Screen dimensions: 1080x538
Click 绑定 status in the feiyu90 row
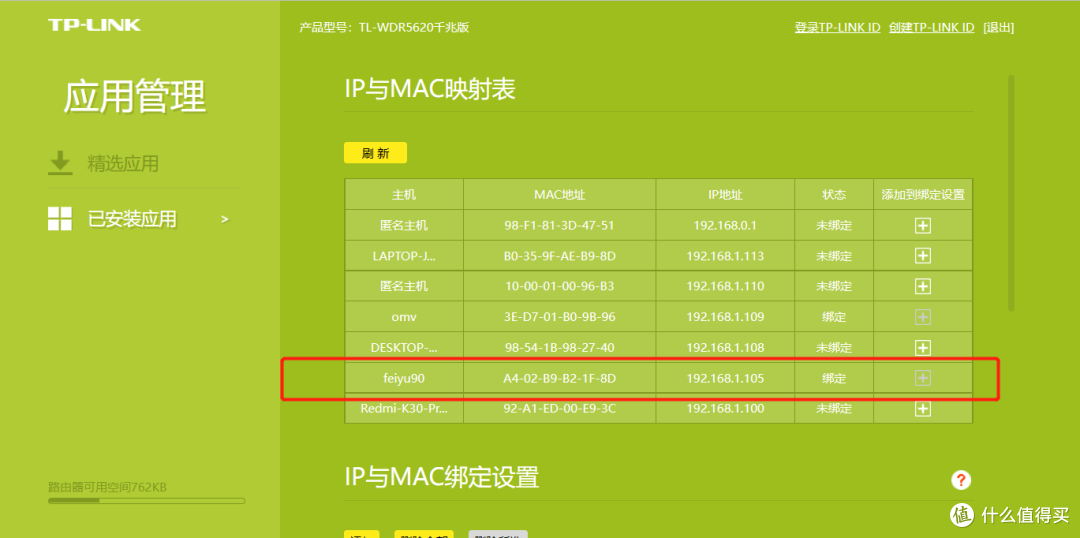click(x=834, y=378)
